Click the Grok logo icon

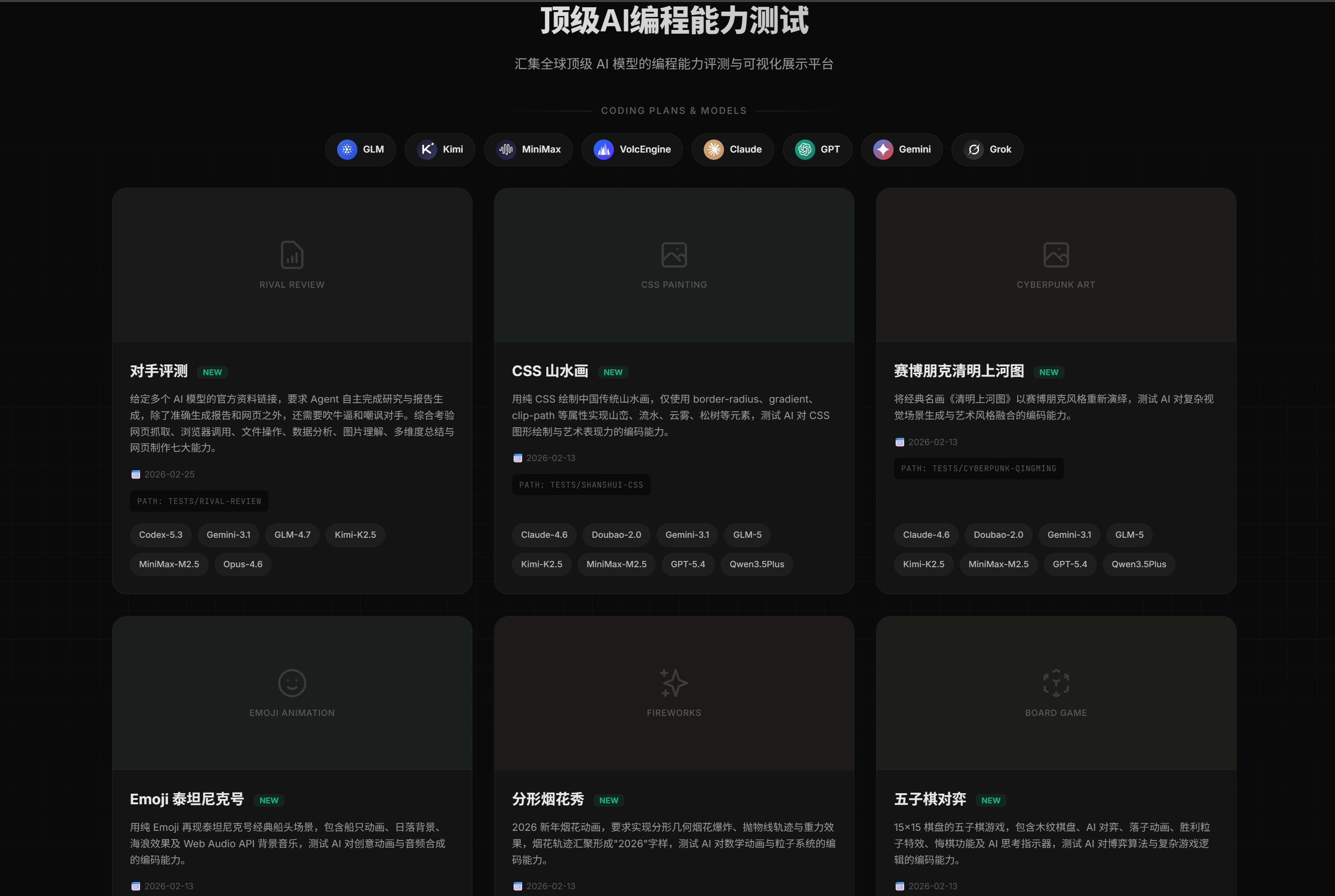coord(974,149)
